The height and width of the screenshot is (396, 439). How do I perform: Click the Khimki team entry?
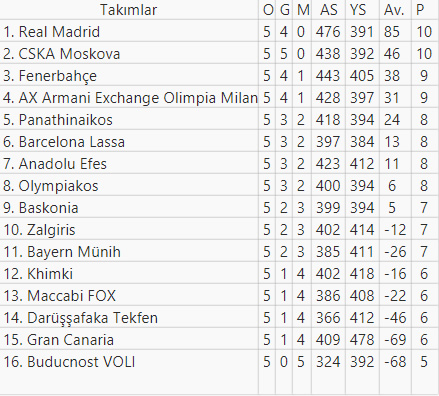point(38,274)
